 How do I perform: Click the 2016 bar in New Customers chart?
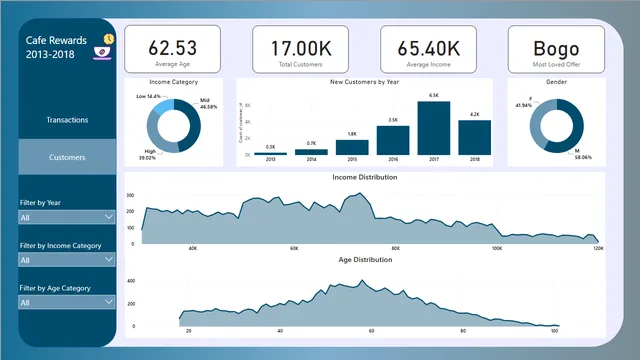393,140
